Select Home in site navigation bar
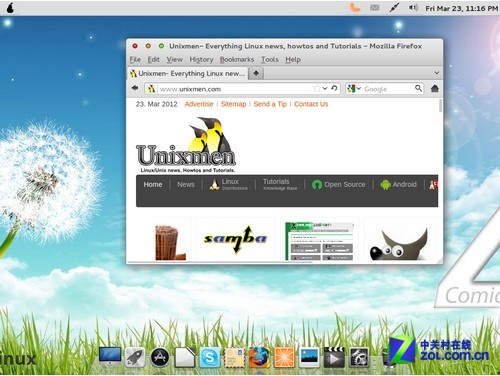500x376 pixels. (x=153, y=184)
